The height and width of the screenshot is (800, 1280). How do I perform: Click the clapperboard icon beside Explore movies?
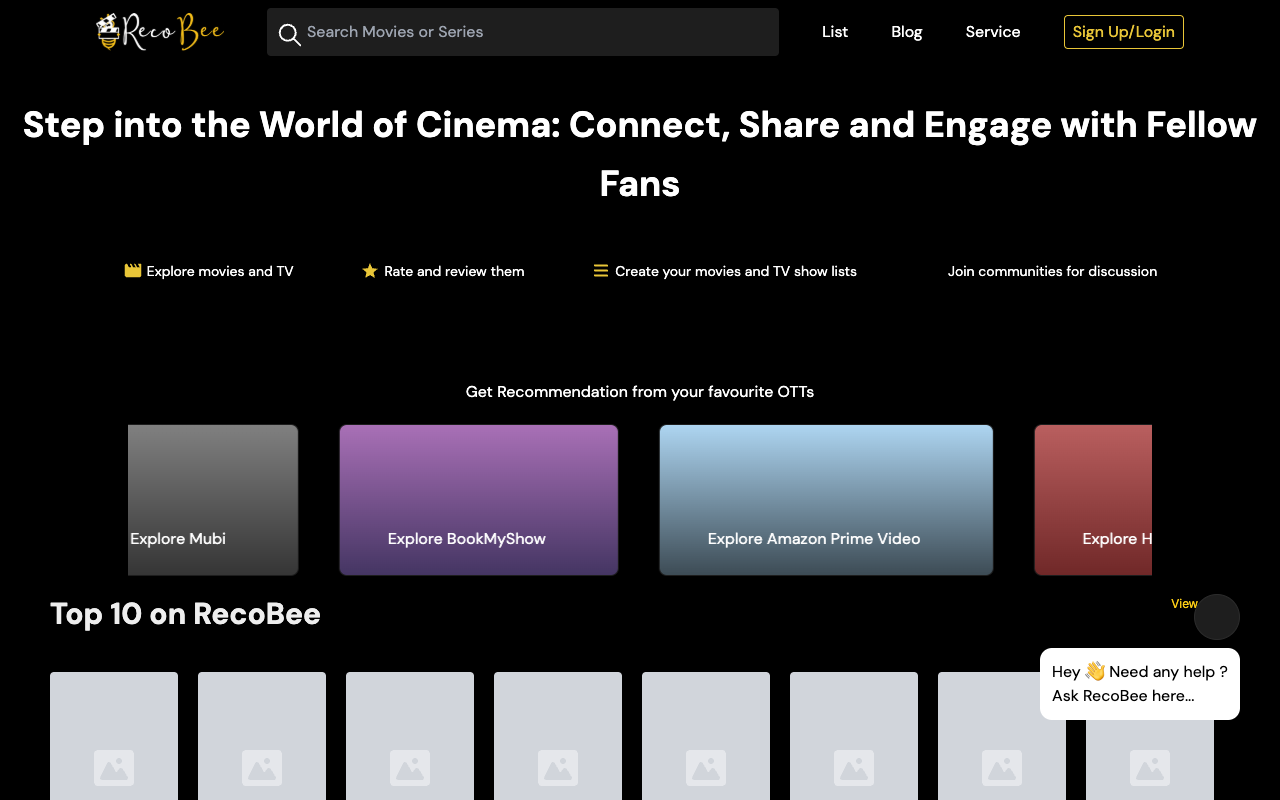(132, 271)
